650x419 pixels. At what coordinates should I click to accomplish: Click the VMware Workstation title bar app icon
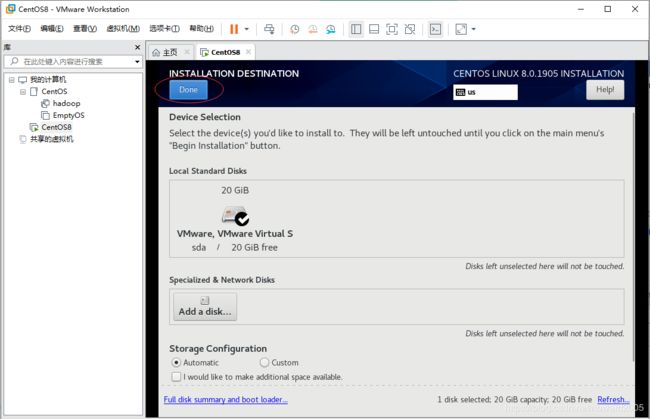point(10,9)
